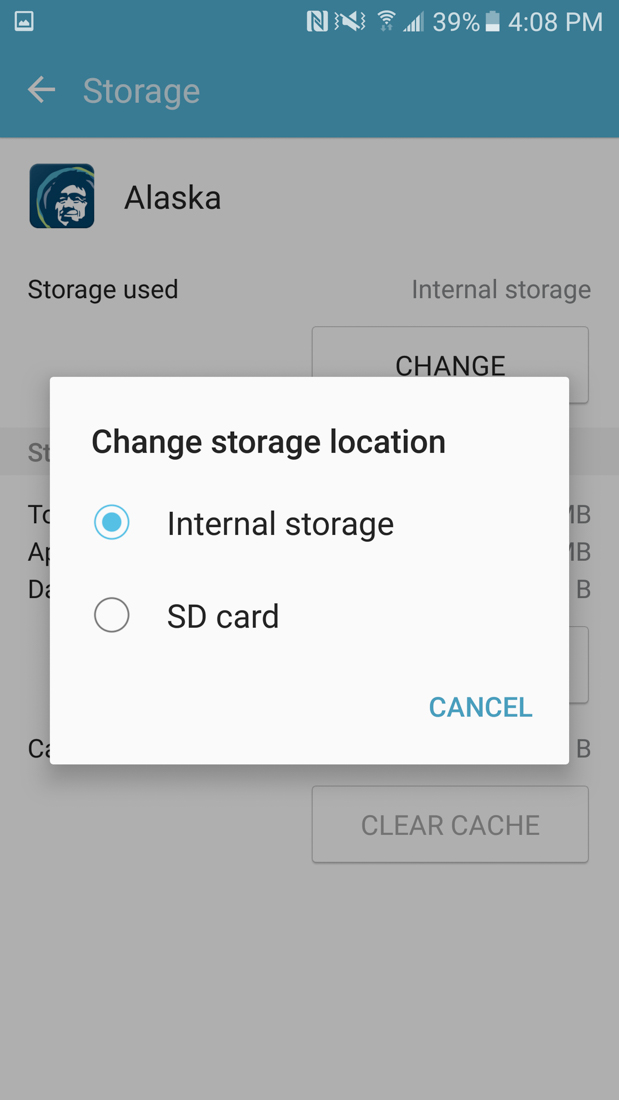Tap the 'Storage used' label
619x1100 pixels.
(103, 290)
